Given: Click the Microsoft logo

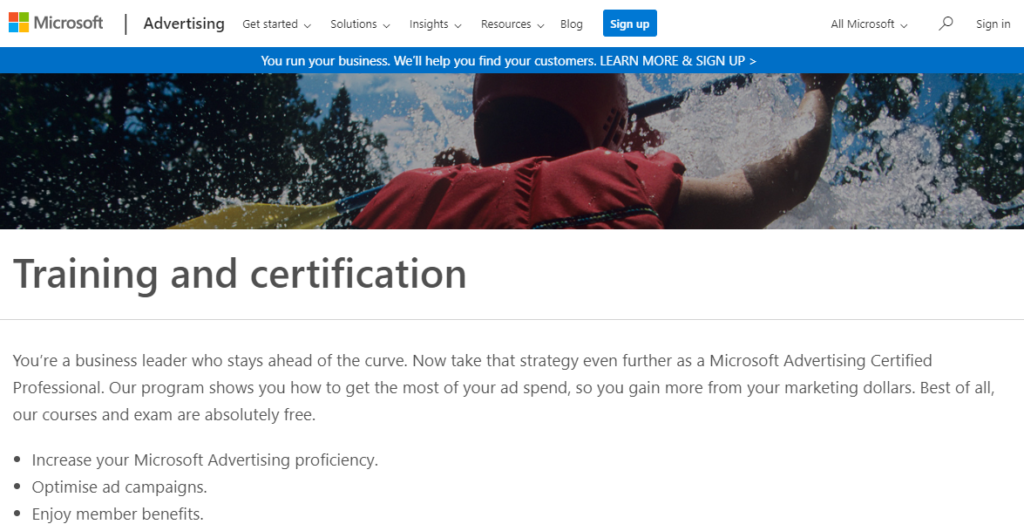Looking at the screenshot, I should click(56, 23).
